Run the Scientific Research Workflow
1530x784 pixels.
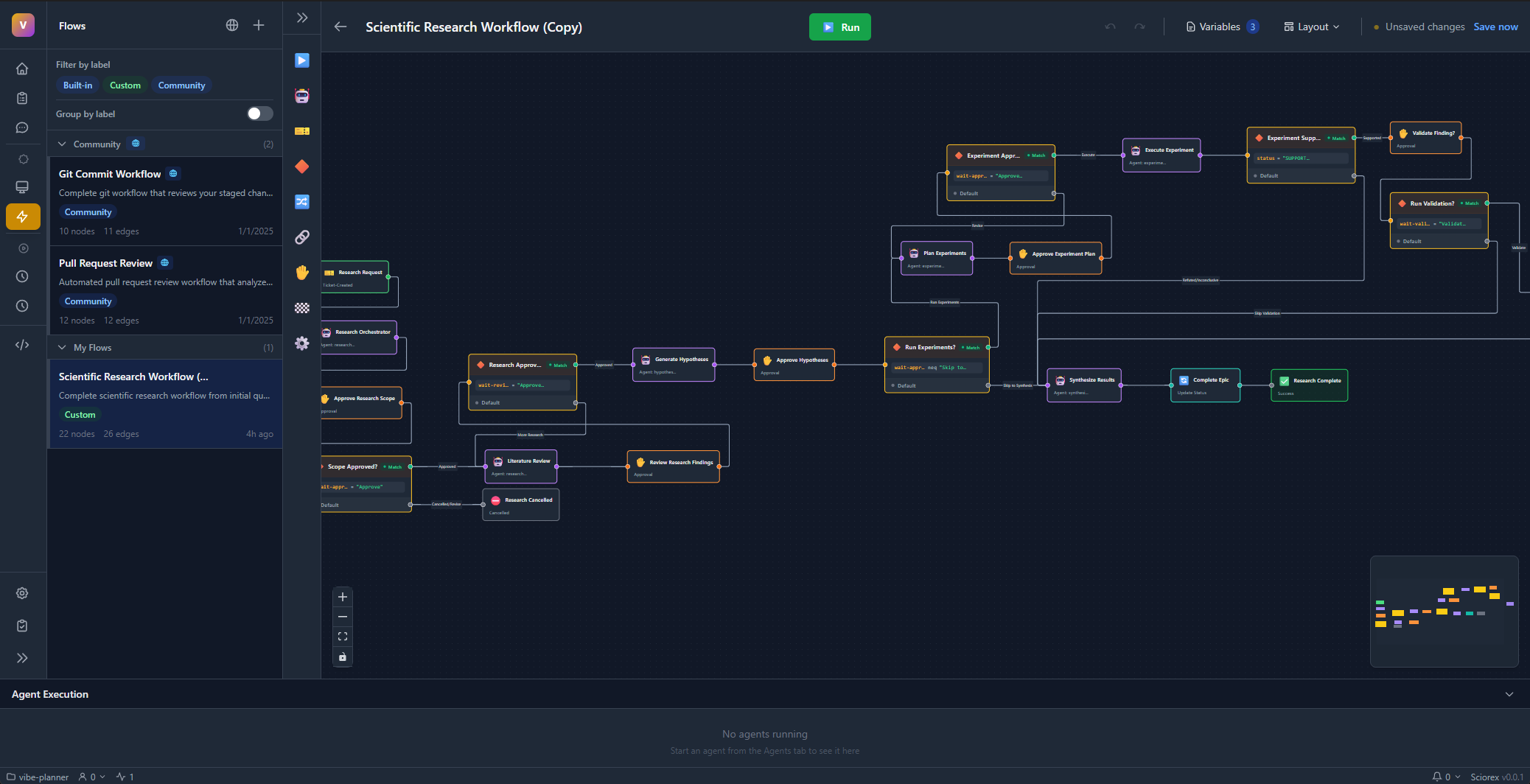(839, 26)
